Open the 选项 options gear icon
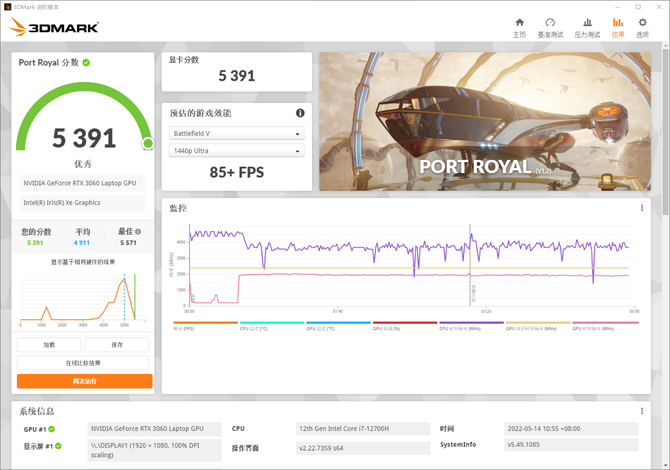This screenshot has height=470, width=670. tap(642, 27)
